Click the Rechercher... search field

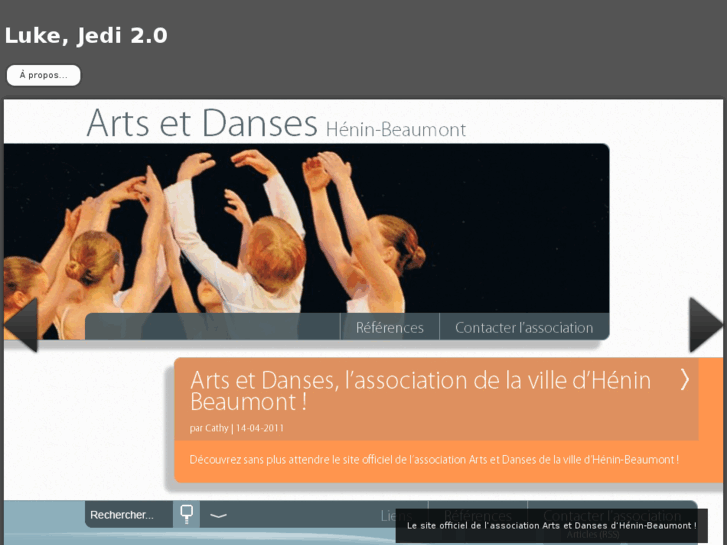click(x=129, y=514)
